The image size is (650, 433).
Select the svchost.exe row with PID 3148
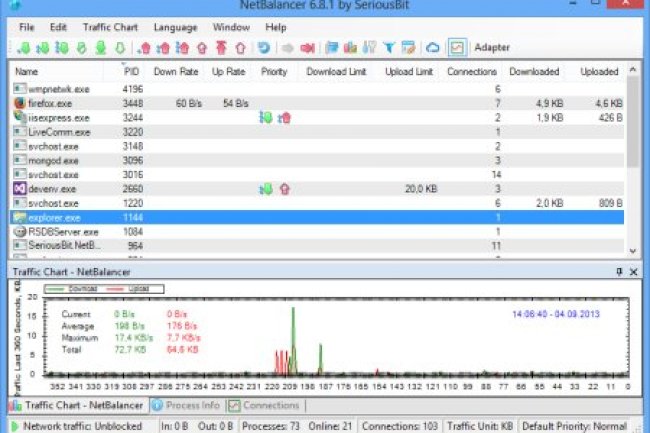(60, 145)
